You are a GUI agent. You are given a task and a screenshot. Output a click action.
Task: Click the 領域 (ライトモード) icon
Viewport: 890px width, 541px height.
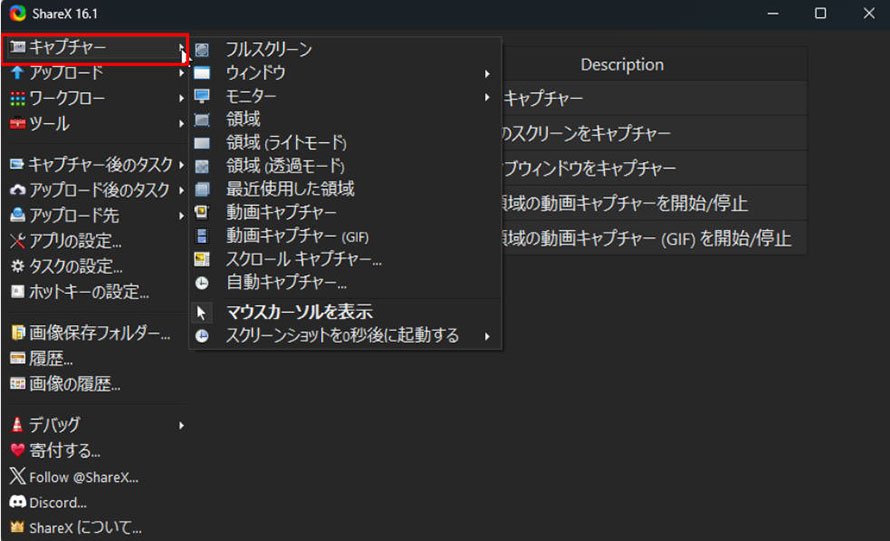tap(202, 143)
